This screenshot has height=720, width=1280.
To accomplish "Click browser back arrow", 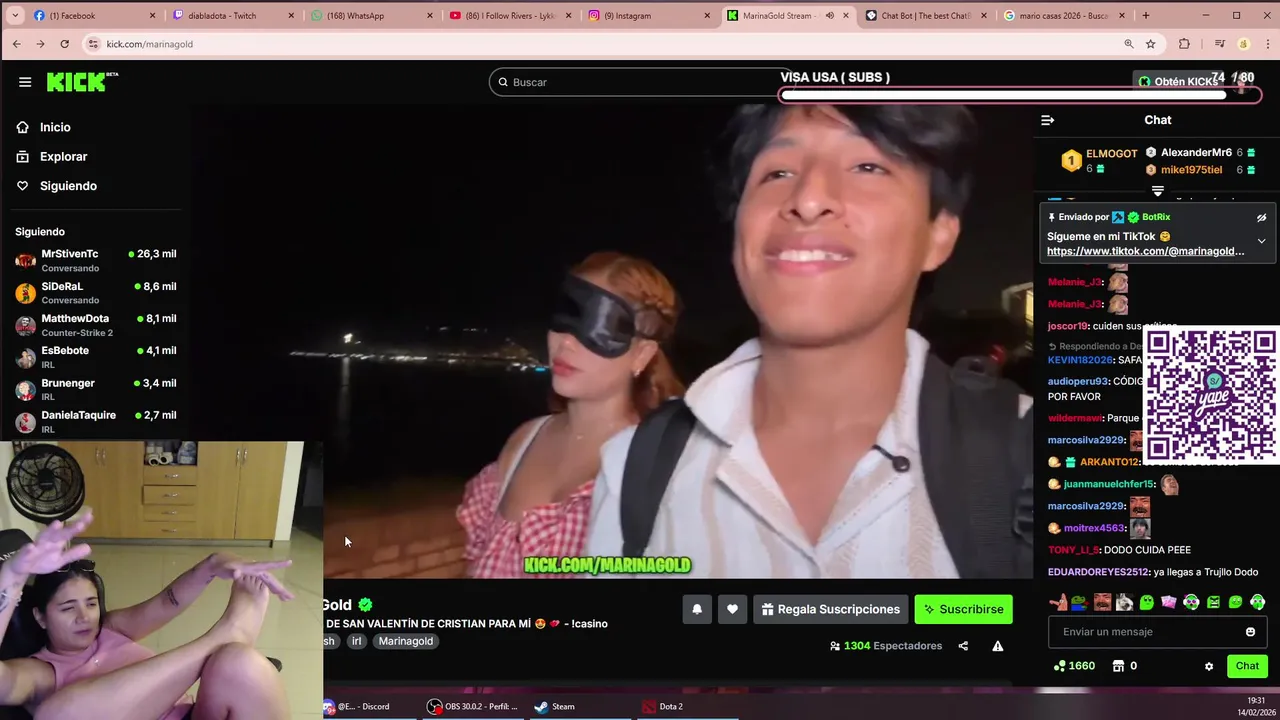I will point(17,44).
